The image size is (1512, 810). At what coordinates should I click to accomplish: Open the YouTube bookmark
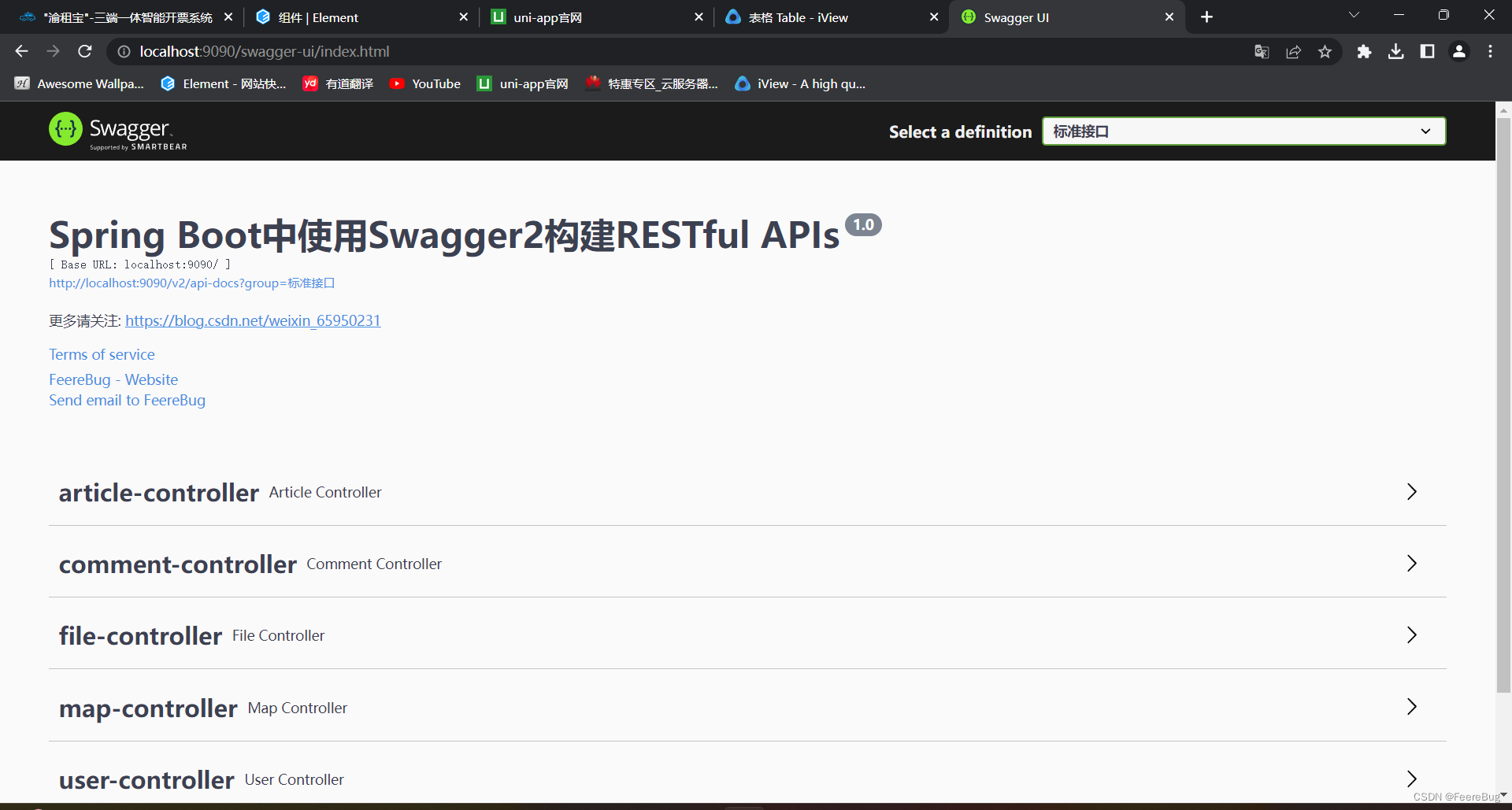coord(425,83)
